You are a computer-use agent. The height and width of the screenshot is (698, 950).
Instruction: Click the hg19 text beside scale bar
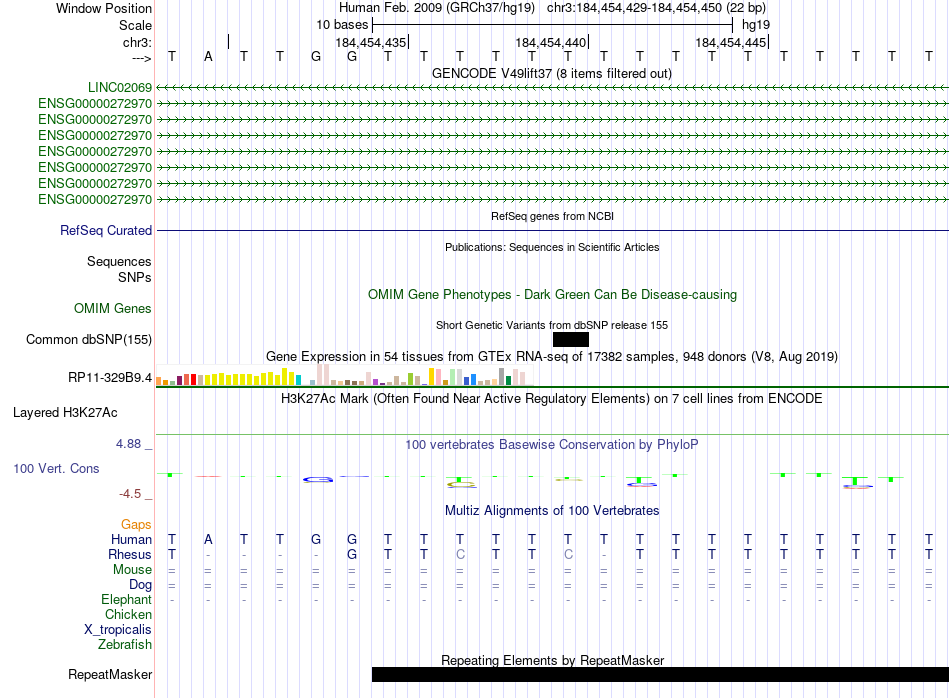(756, 25)
